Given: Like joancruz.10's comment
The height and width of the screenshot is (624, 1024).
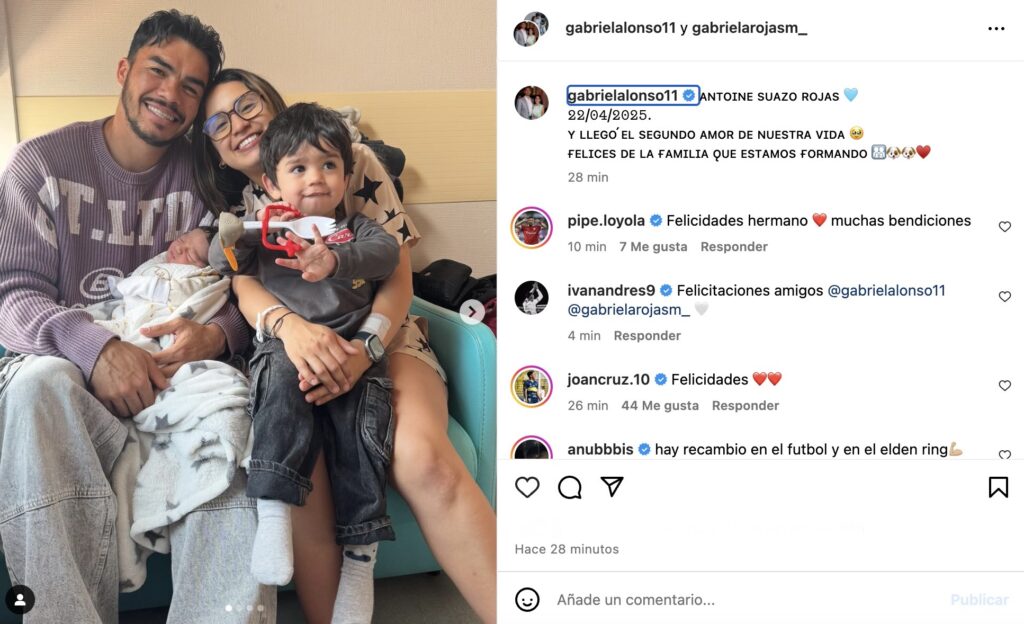Looking at the screenshot, I should coord(1004,386).
